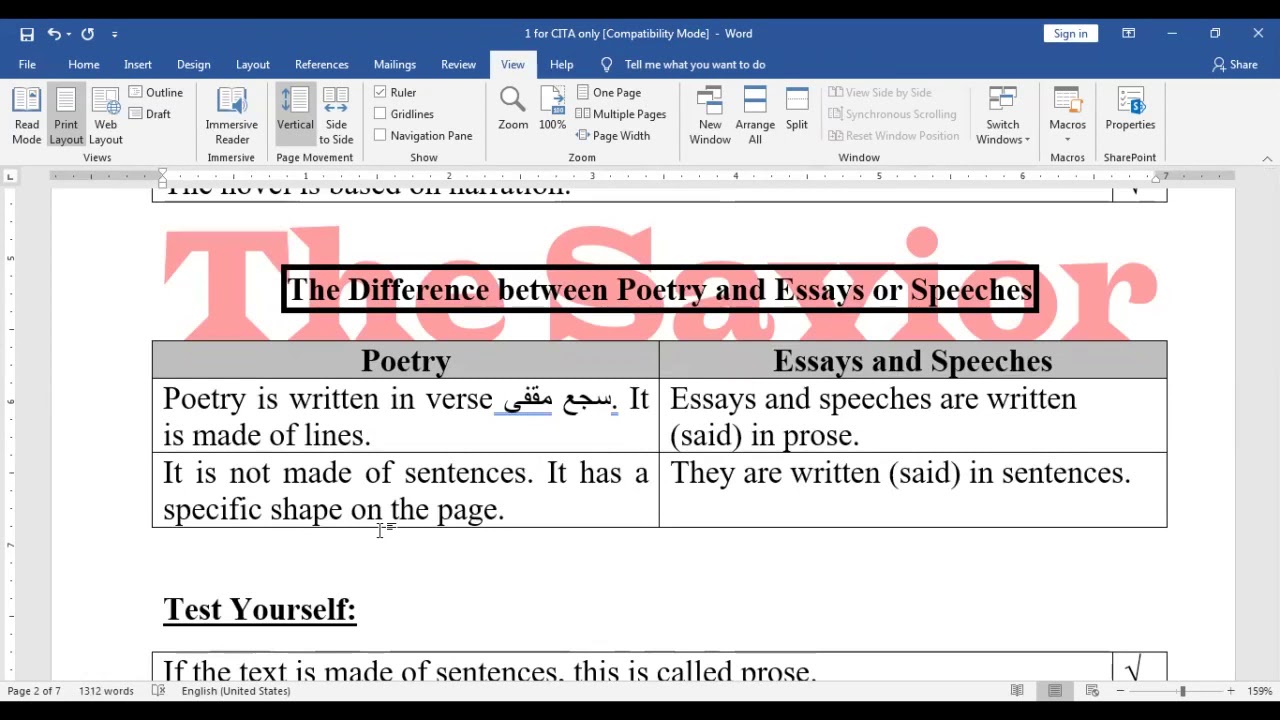Image resolution: width=1280 pixels, height=720 pixels.
Task: Click the boxed title about Poetry and Essays
Action: tap(660, 290)
